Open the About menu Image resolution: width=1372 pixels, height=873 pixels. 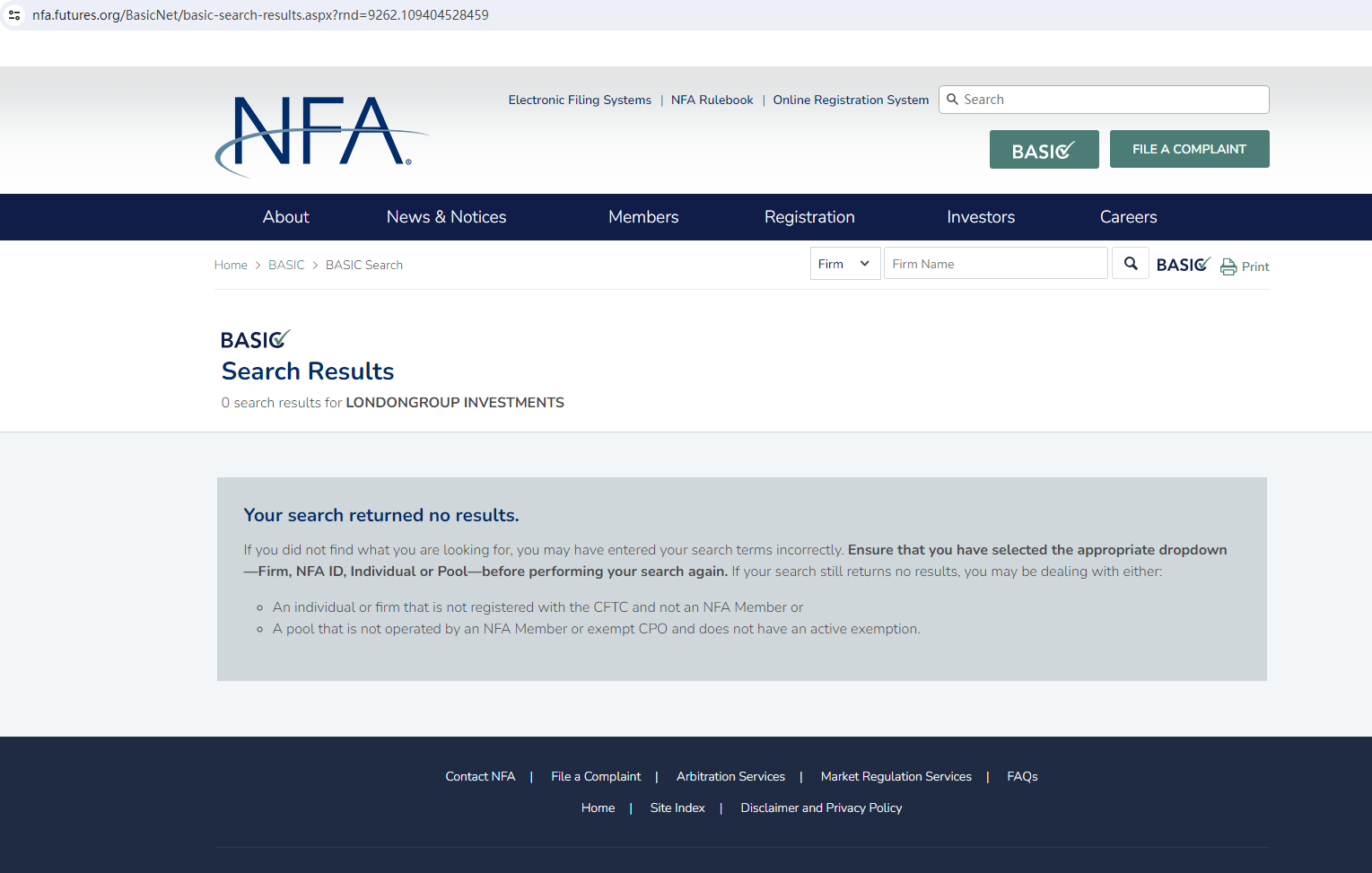(285, 217)
